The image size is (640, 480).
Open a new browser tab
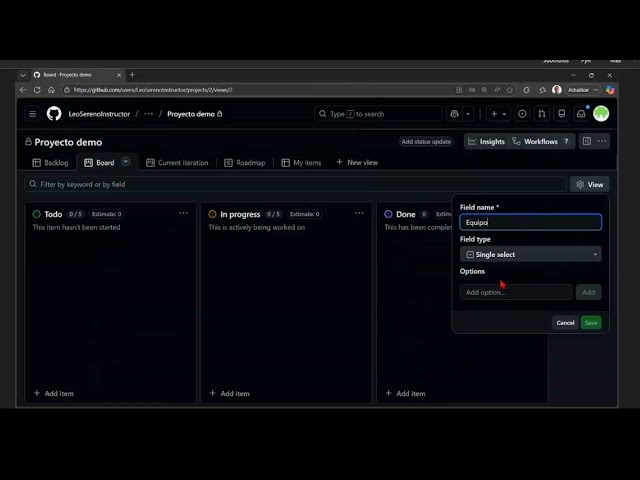point(132,75)
